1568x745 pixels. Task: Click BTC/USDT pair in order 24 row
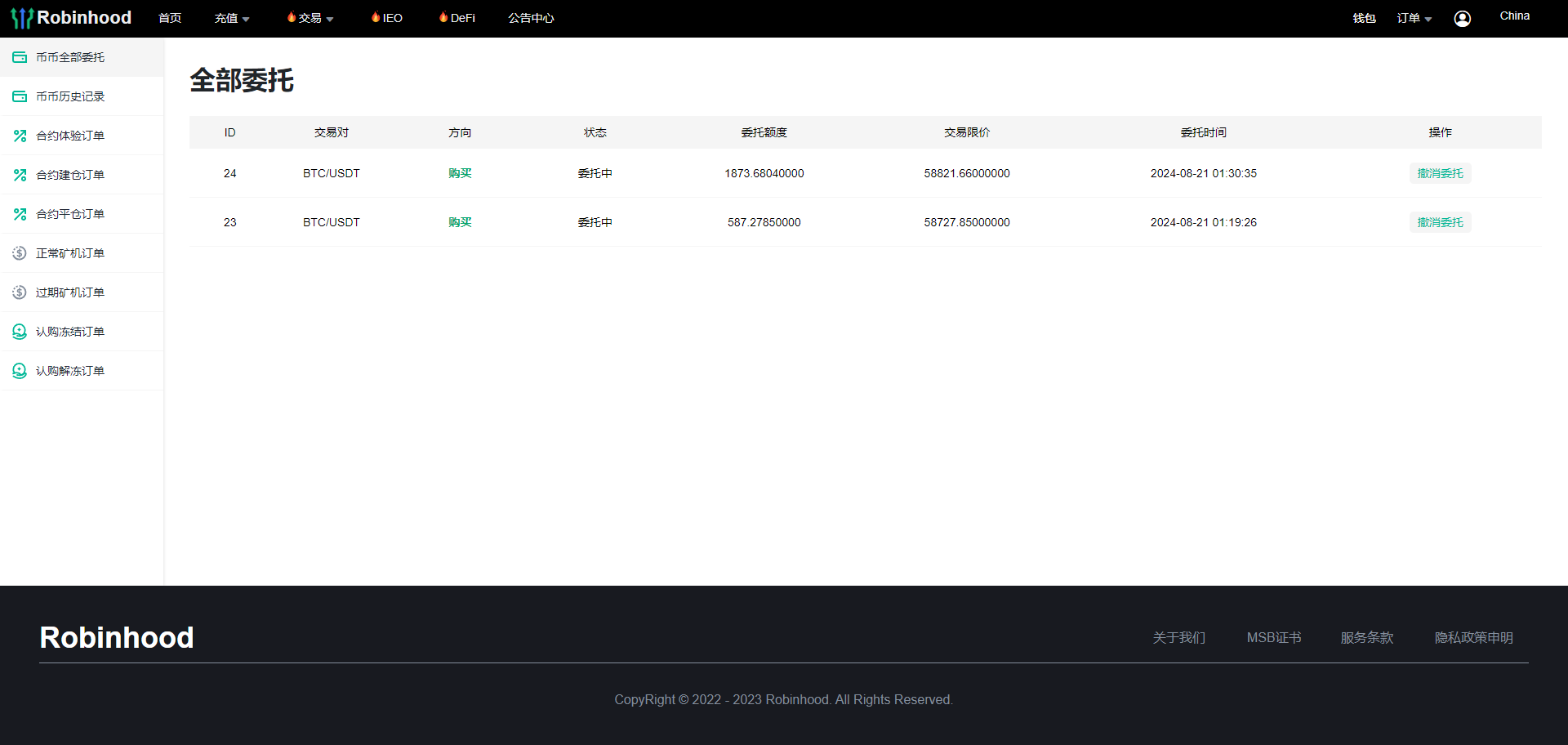332,173
